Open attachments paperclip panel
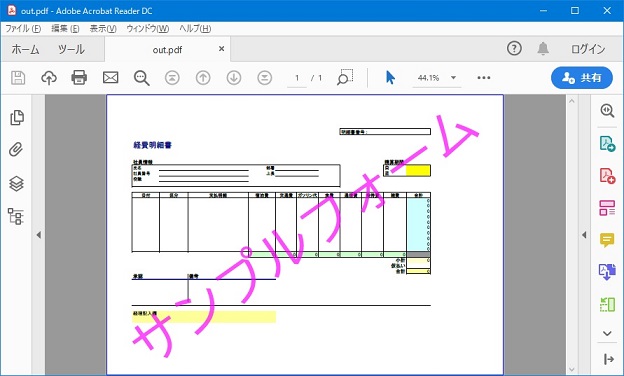624x376 pixels. coord(16,150)
